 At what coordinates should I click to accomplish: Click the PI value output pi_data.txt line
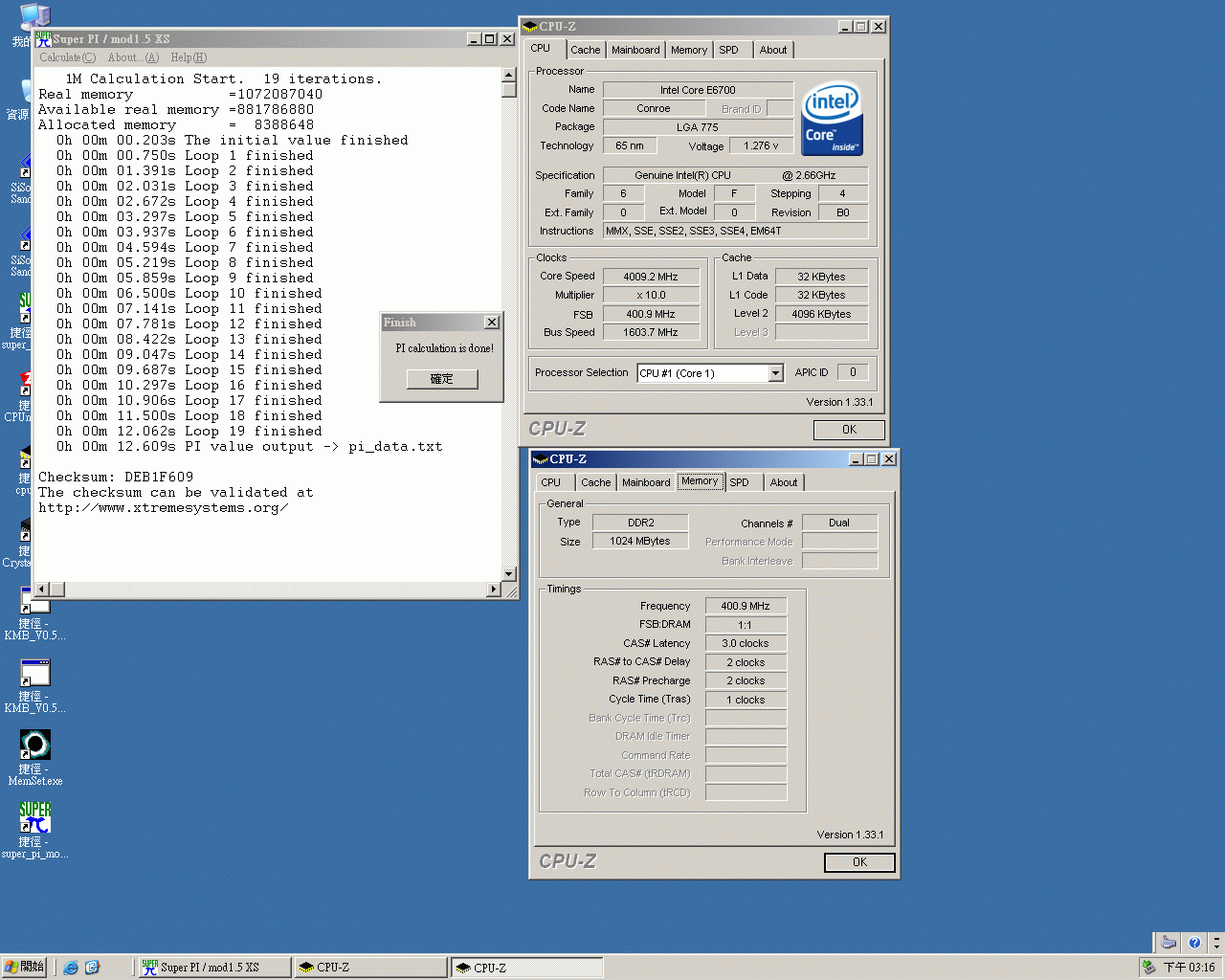[249, 446]
